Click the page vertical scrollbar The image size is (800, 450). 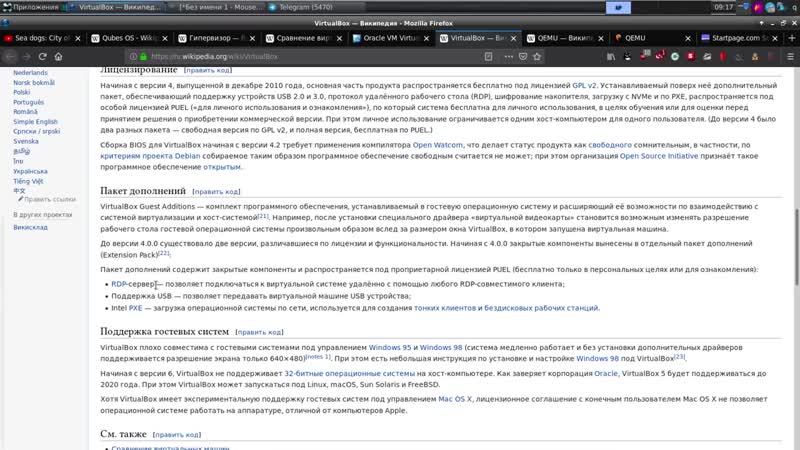click(x=796, y=247)
